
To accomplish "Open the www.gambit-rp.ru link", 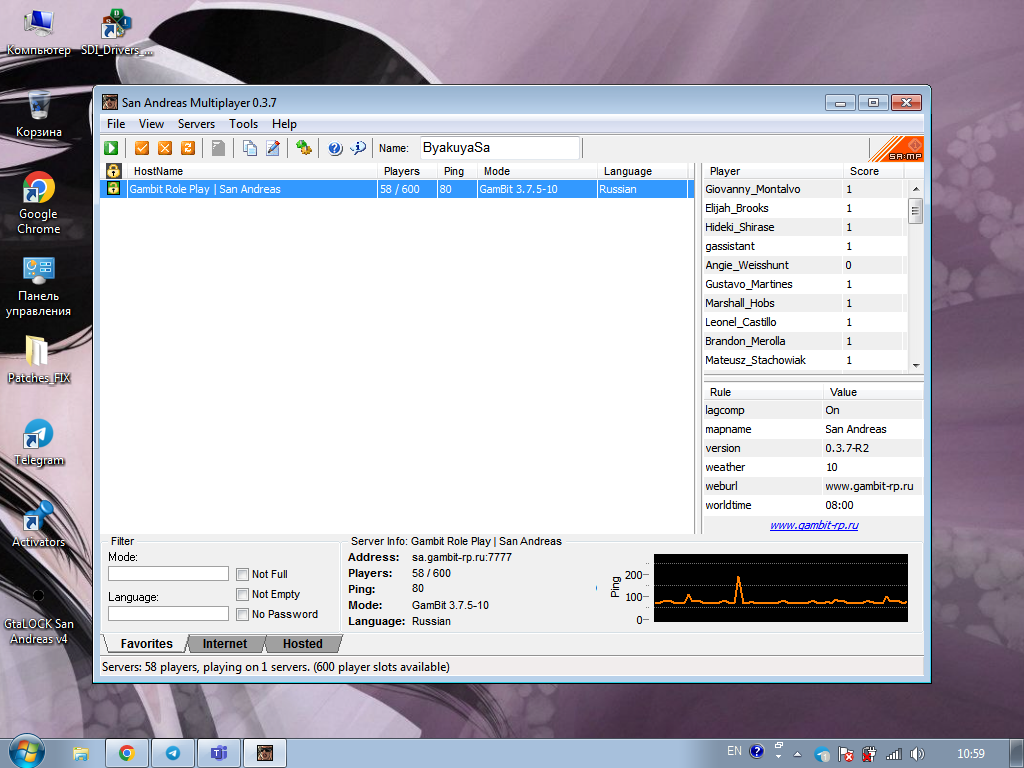I will [x=813, y=525].
